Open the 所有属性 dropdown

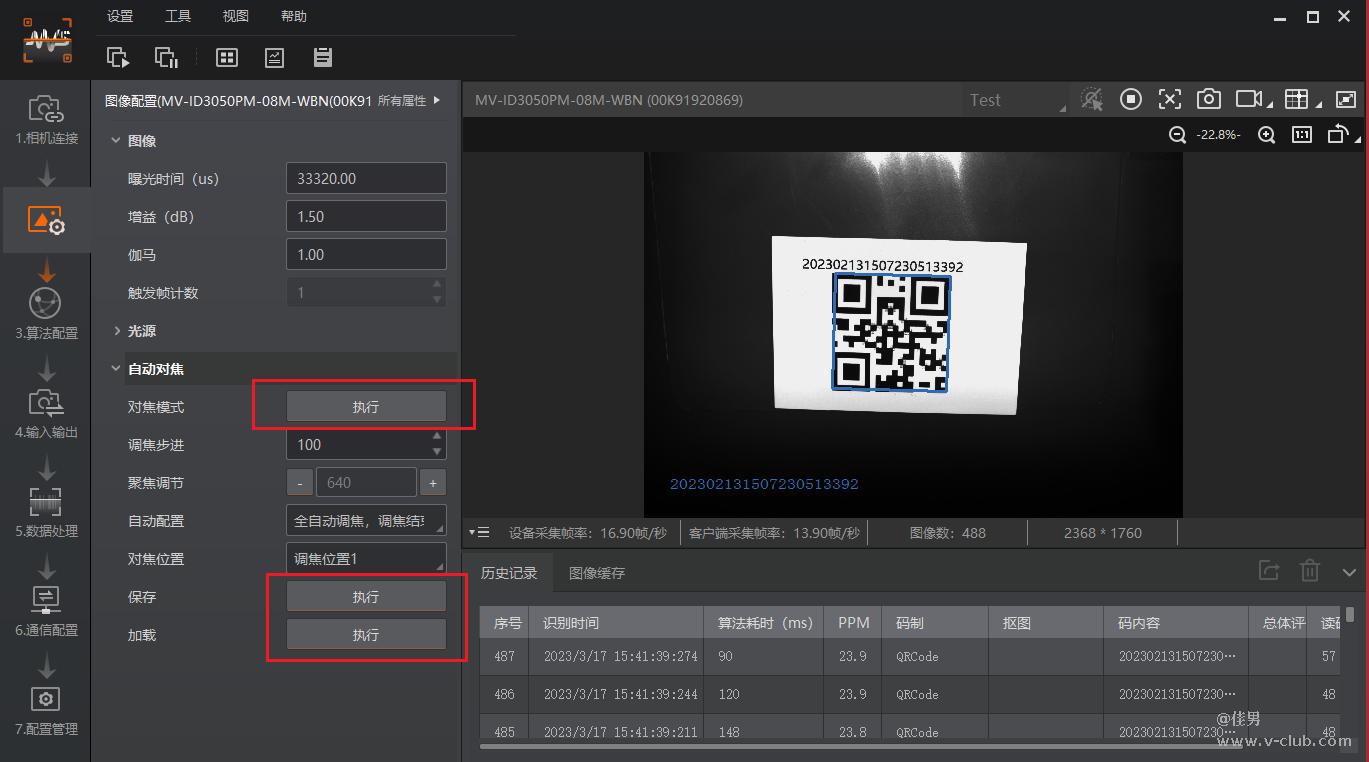(x=409, y=100)
